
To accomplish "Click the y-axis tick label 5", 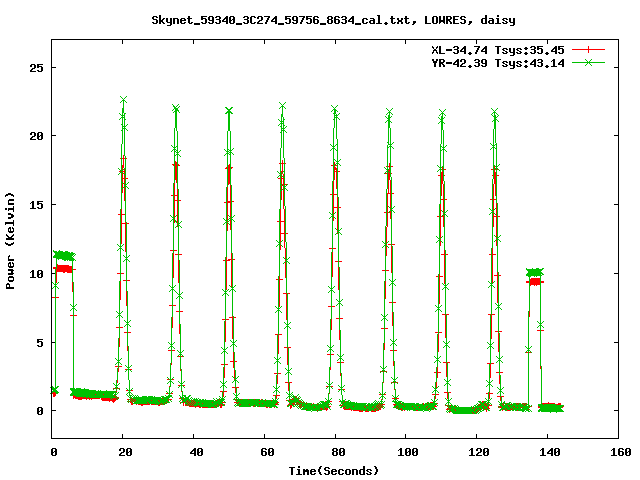I will [40, 342].
